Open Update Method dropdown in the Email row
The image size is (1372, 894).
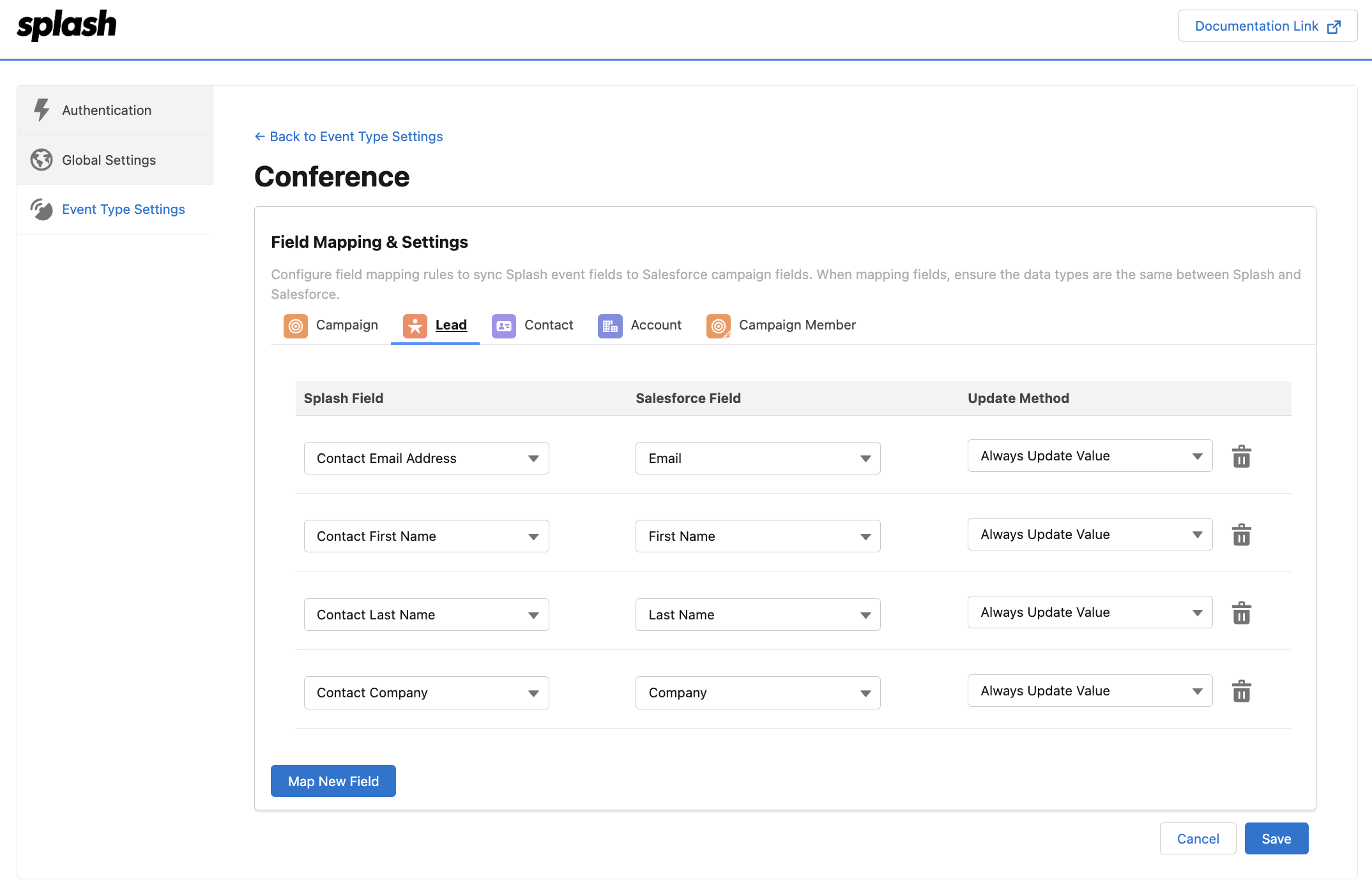pos(1090,455)
